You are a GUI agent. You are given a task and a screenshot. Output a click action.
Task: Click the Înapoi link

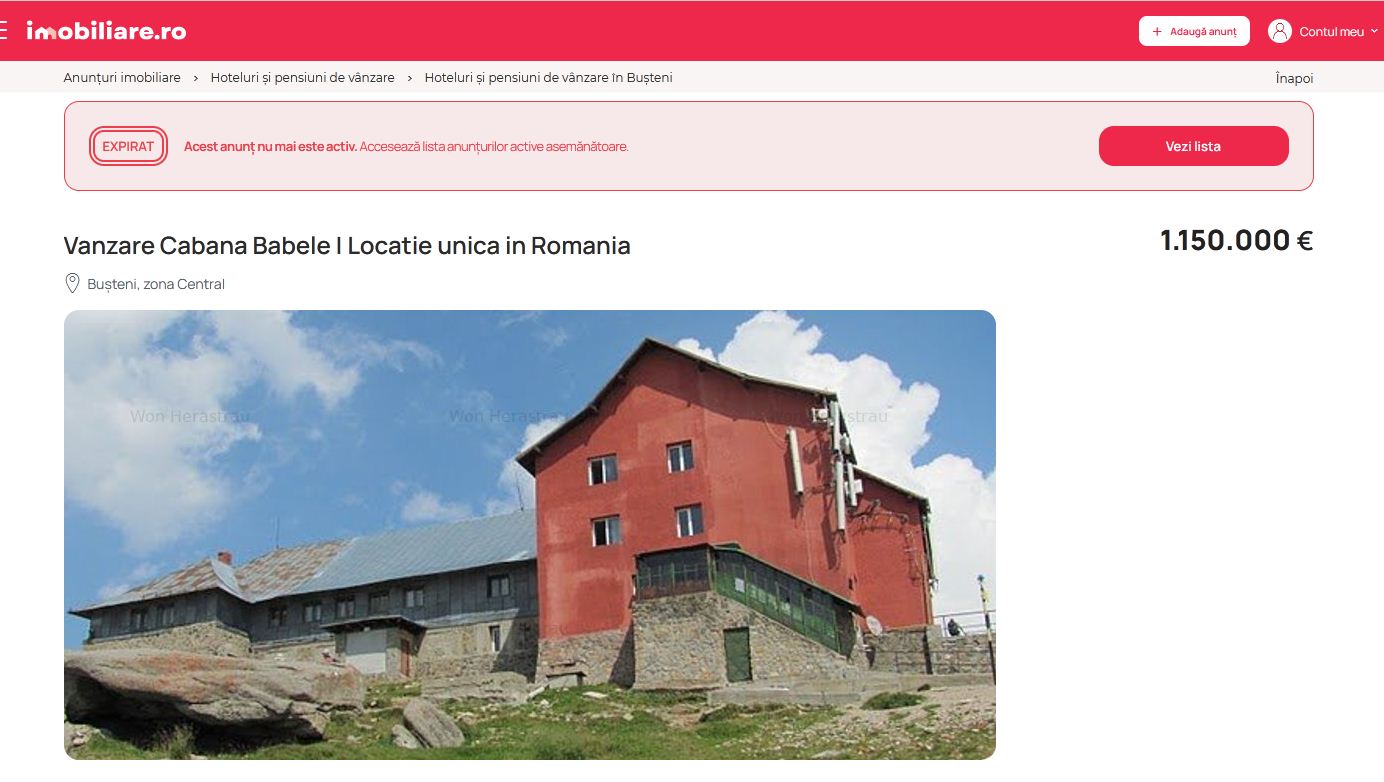(x=1294, y=78)
